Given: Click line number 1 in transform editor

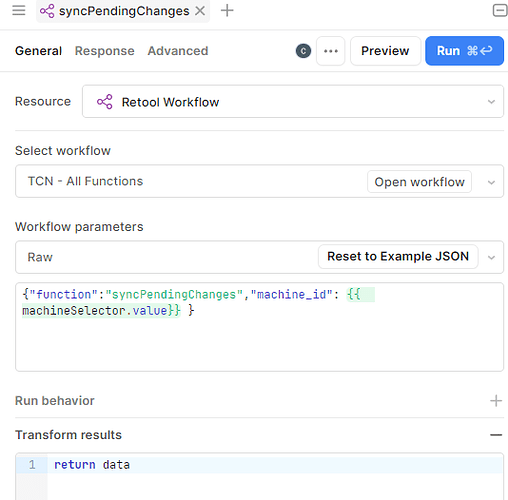Looking at the screenshot, I should (32, 465).
